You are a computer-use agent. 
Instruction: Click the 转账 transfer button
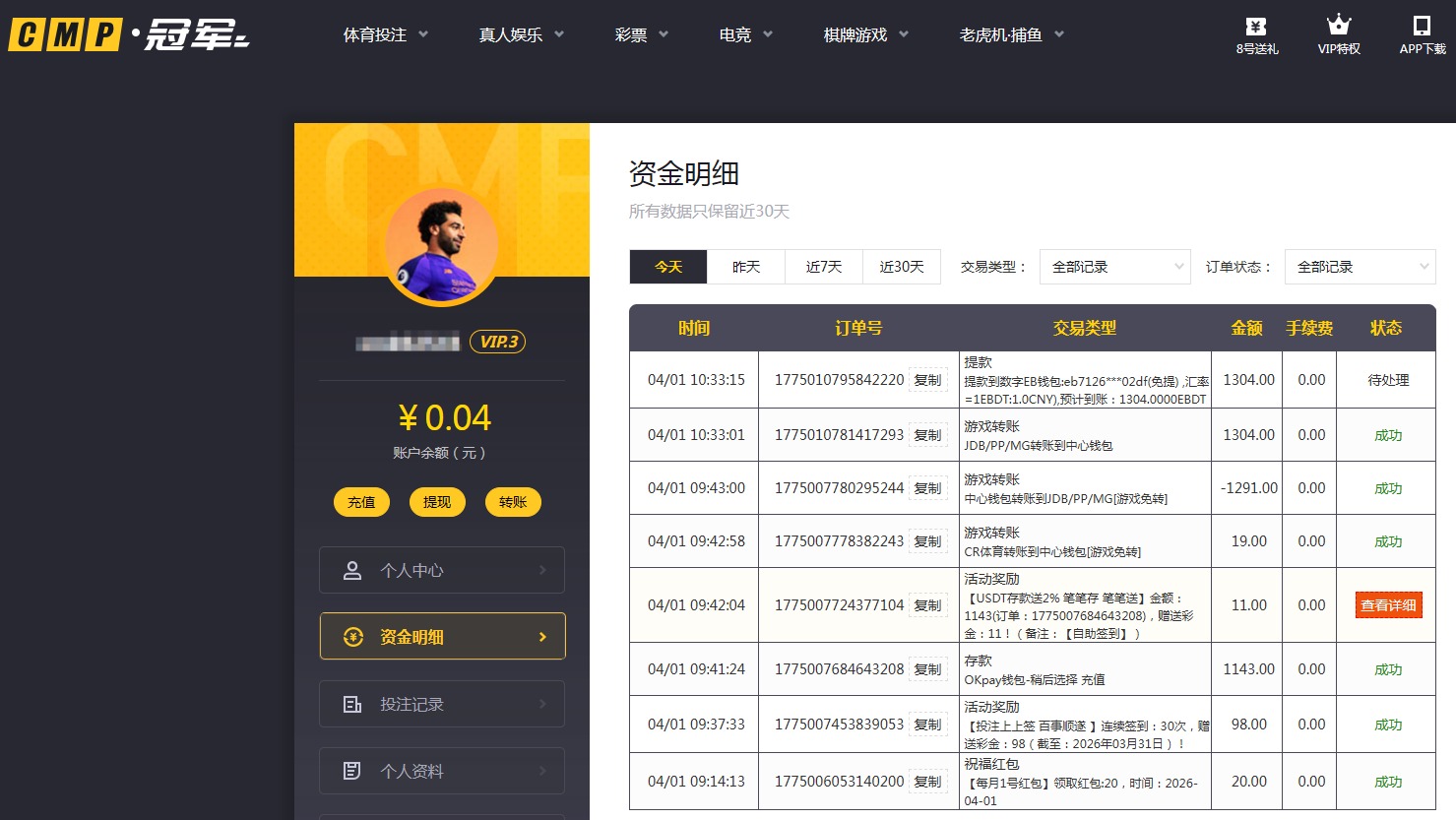(x=513, y=501)
